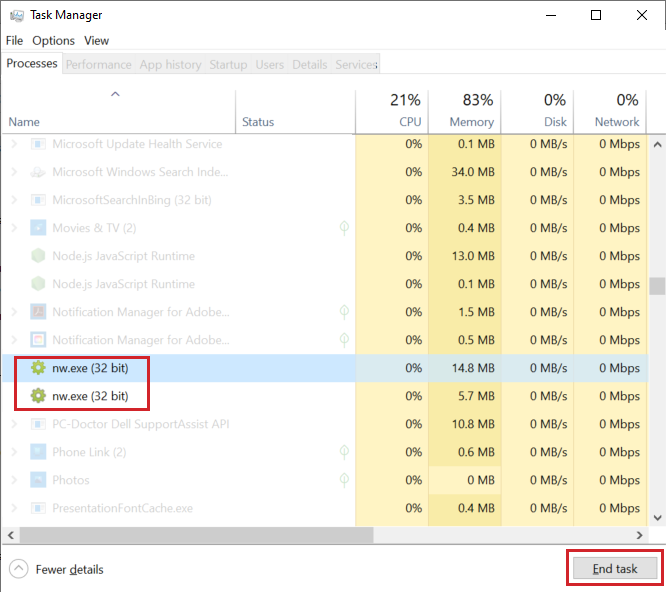Switch to the Details tab
Screen dimensions: 666x592
point(310,65)
